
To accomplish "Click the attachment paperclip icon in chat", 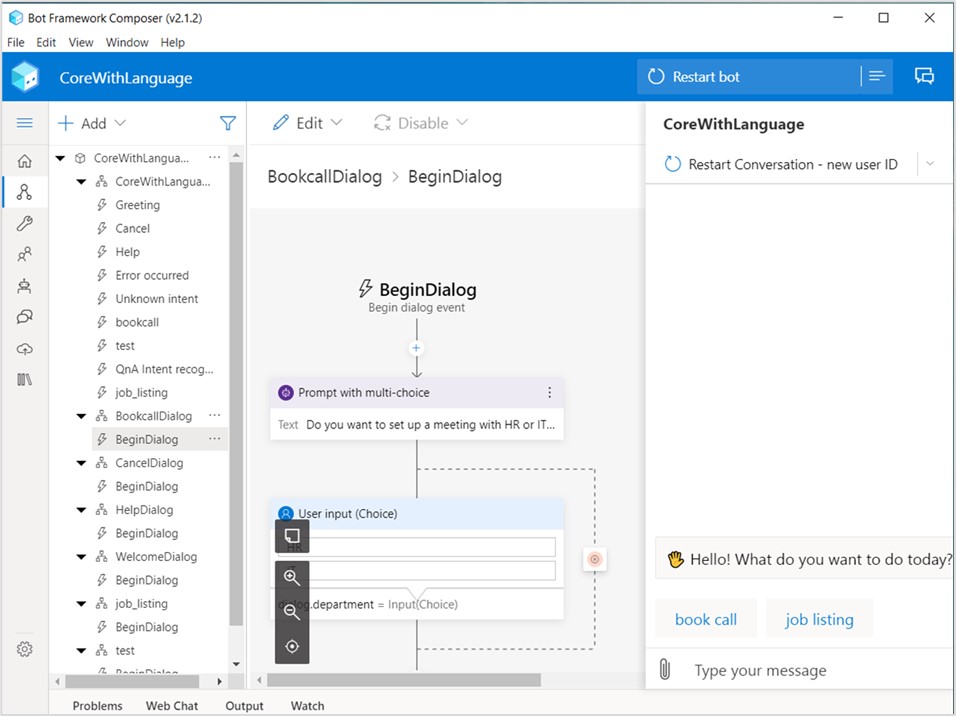I will (x=665, y=670).
